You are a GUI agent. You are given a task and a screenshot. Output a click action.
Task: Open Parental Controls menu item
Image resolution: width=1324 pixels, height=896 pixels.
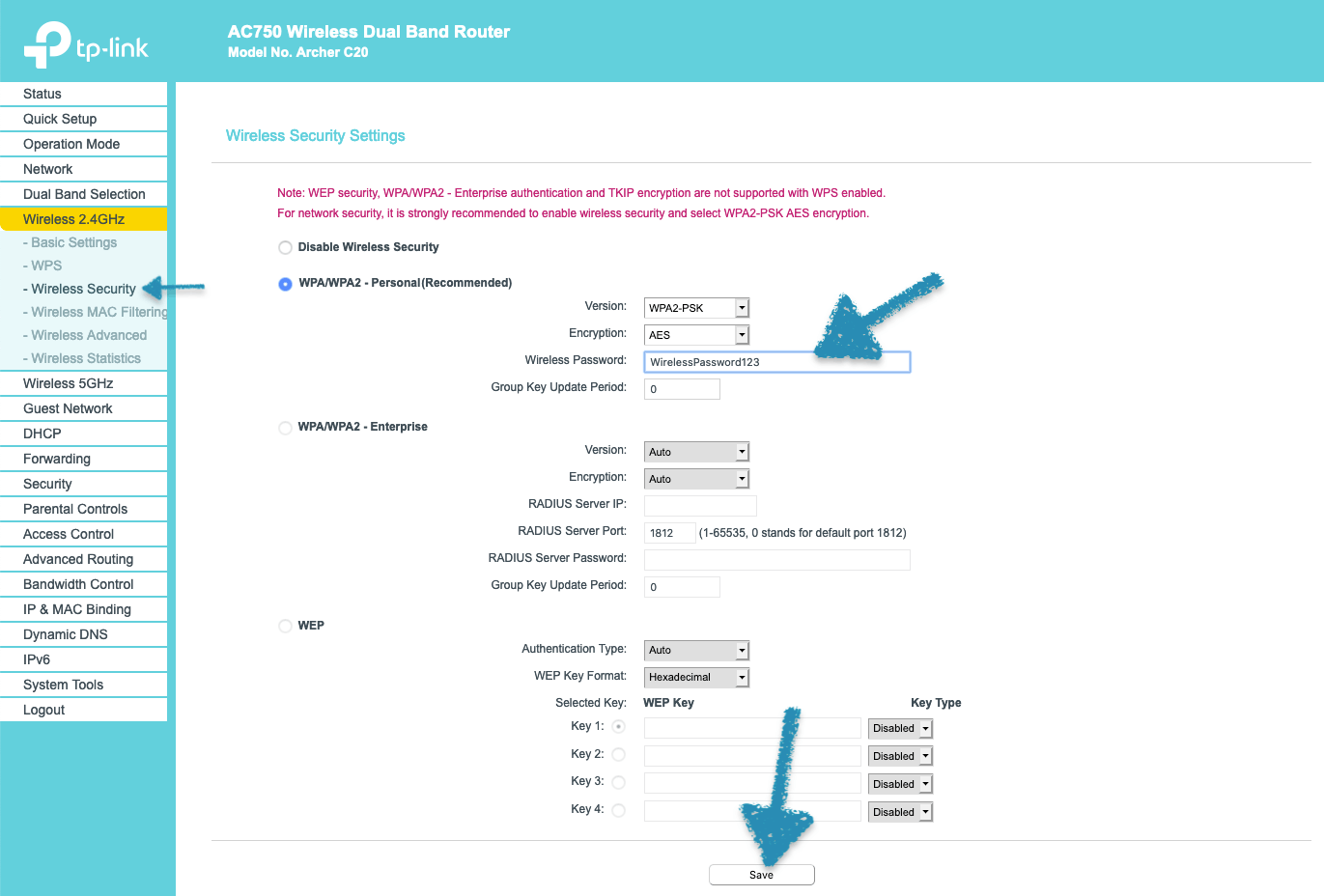pos(75,509)
